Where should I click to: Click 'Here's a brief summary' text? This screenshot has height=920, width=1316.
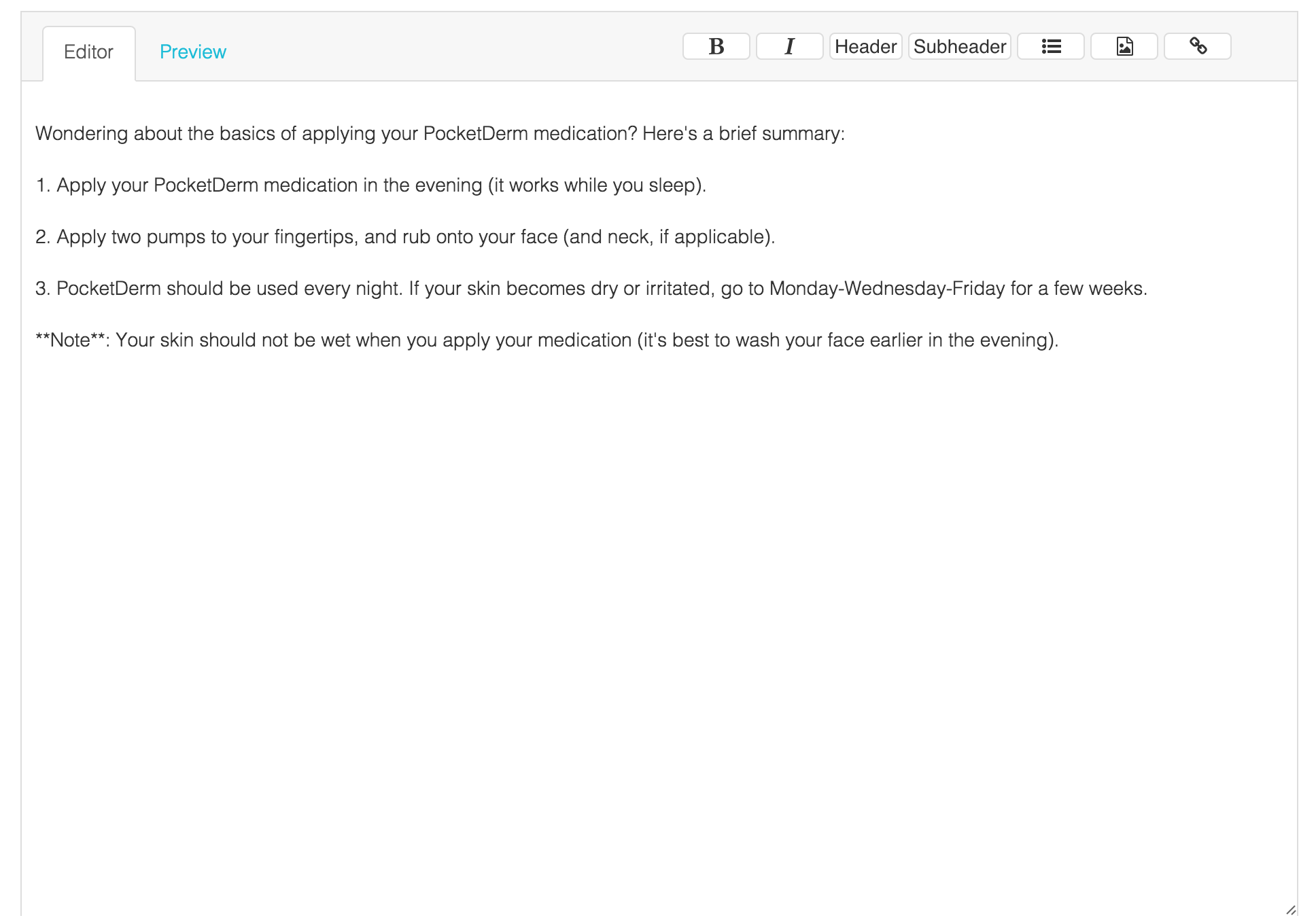[x=742, y=133]
